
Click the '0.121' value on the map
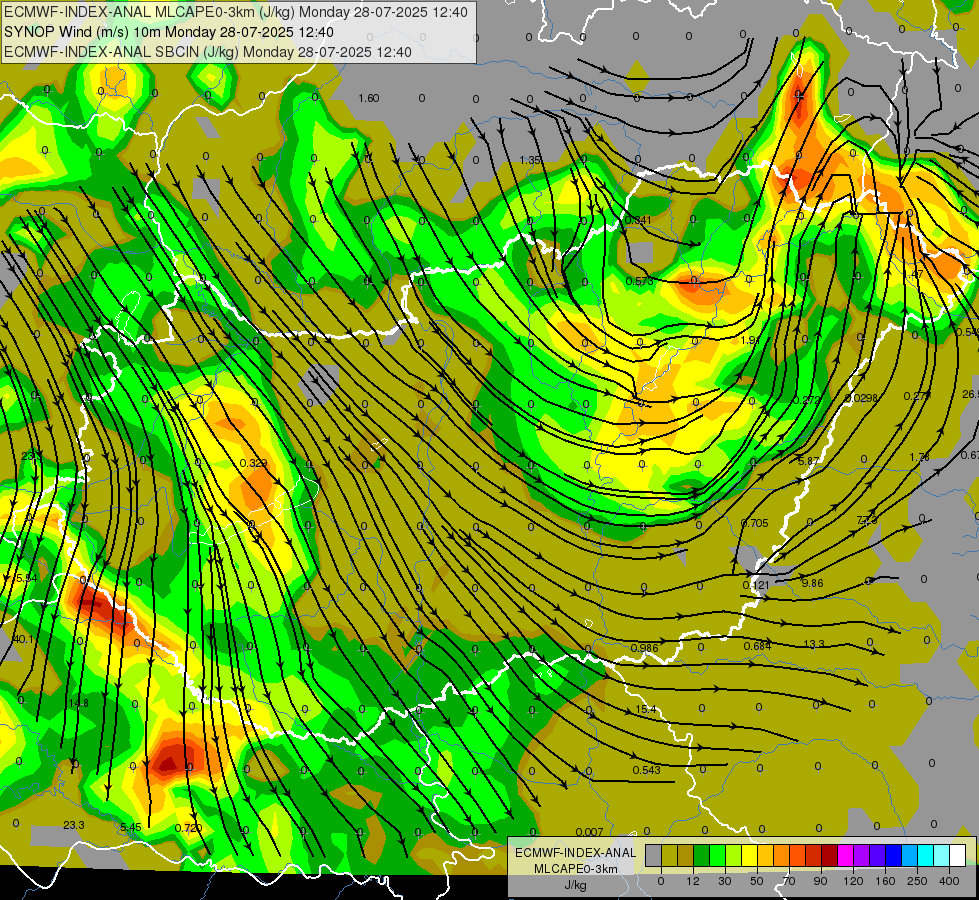tap(756, 585)
